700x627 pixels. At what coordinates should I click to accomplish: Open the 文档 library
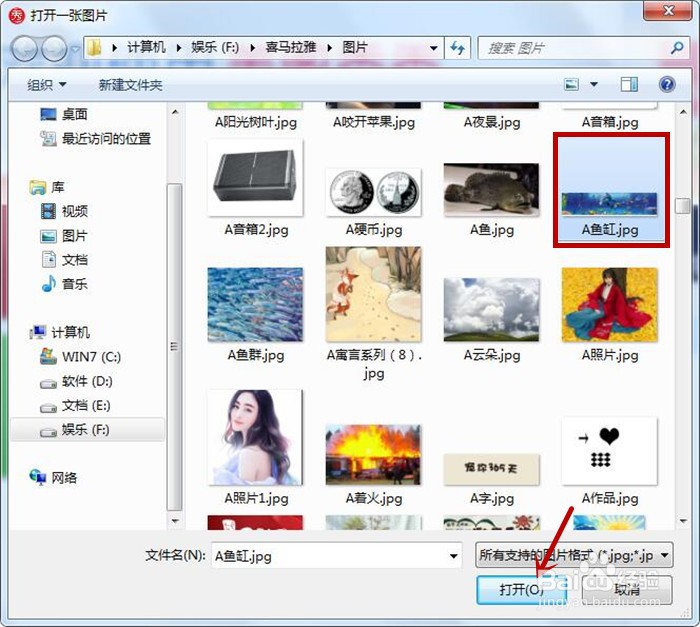pyautogui.click(x=64, y=259)
